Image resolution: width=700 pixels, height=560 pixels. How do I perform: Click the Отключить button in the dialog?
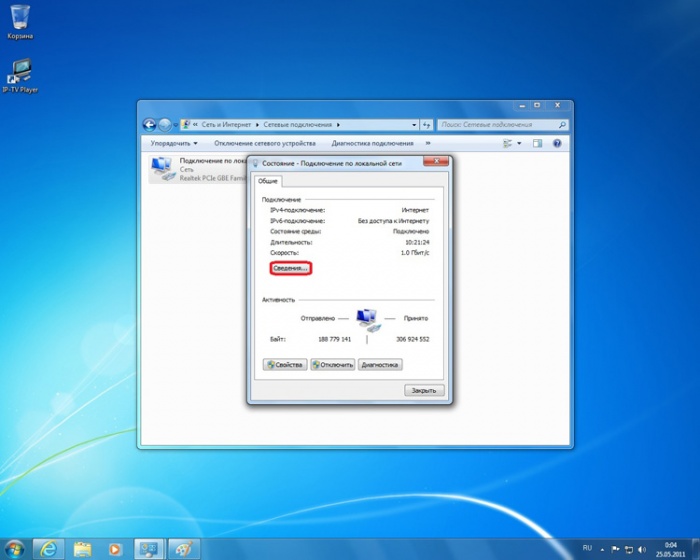(333, 365)
